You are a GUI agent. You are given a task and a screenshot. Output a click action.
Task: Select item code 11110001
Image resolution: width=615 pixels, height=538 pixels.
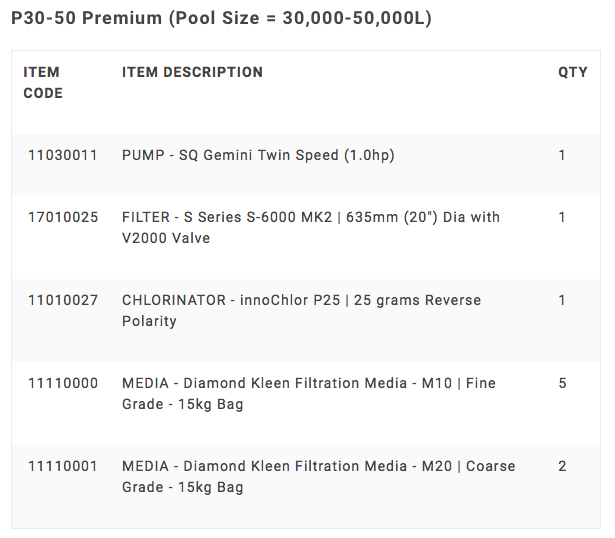pyautogui.click(x=63, y=466)
